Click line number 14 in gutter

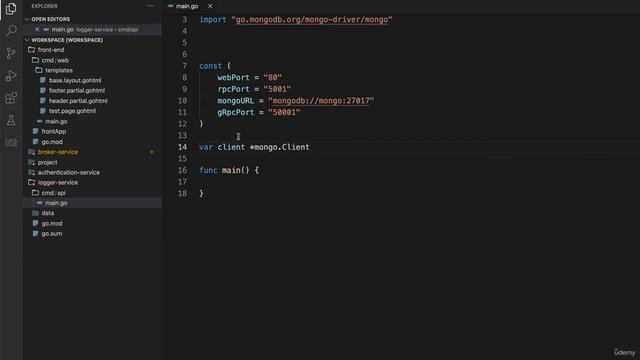[182, 147]
